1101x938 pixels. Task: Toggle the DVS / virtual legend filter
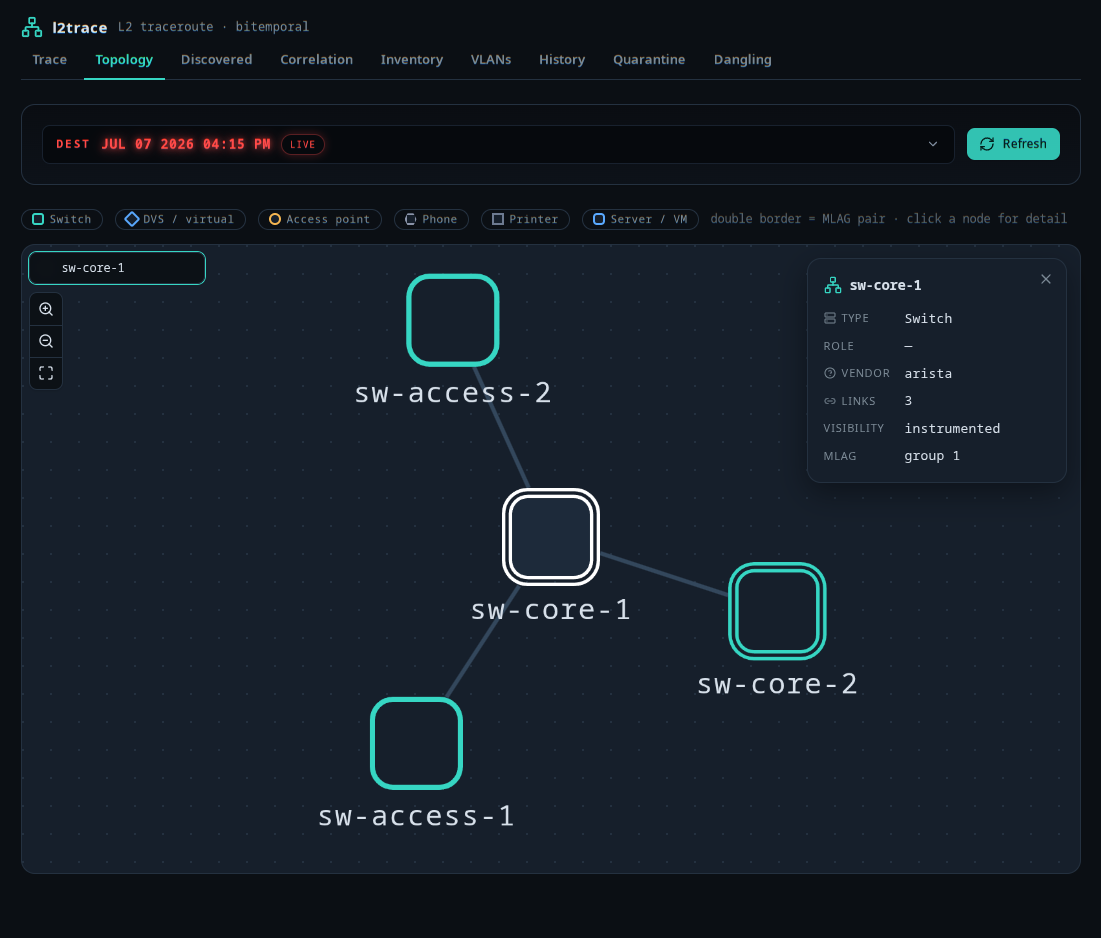(x=180, y=219)
